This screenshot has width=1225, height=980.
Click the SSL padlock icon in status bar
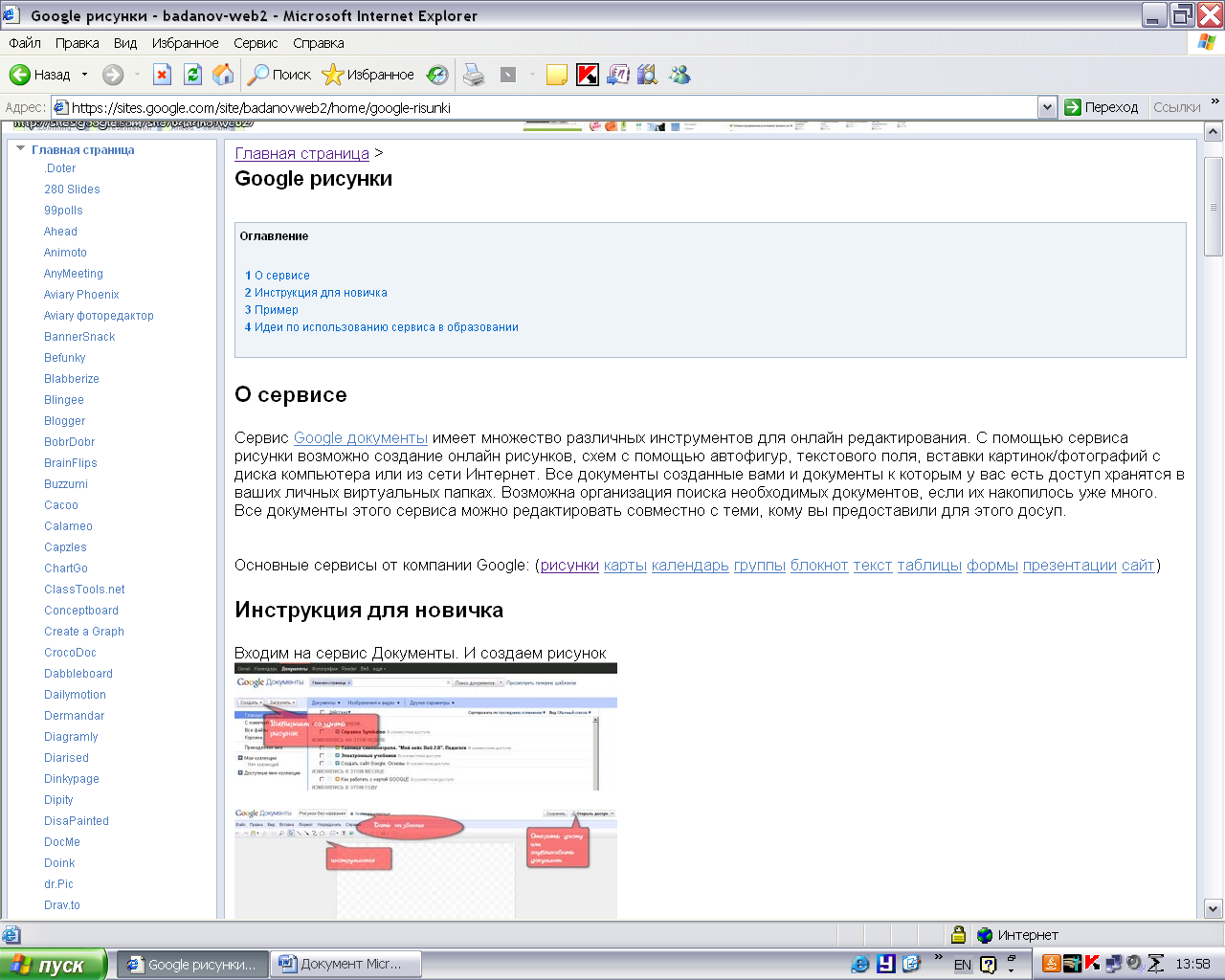click(958, 935)
